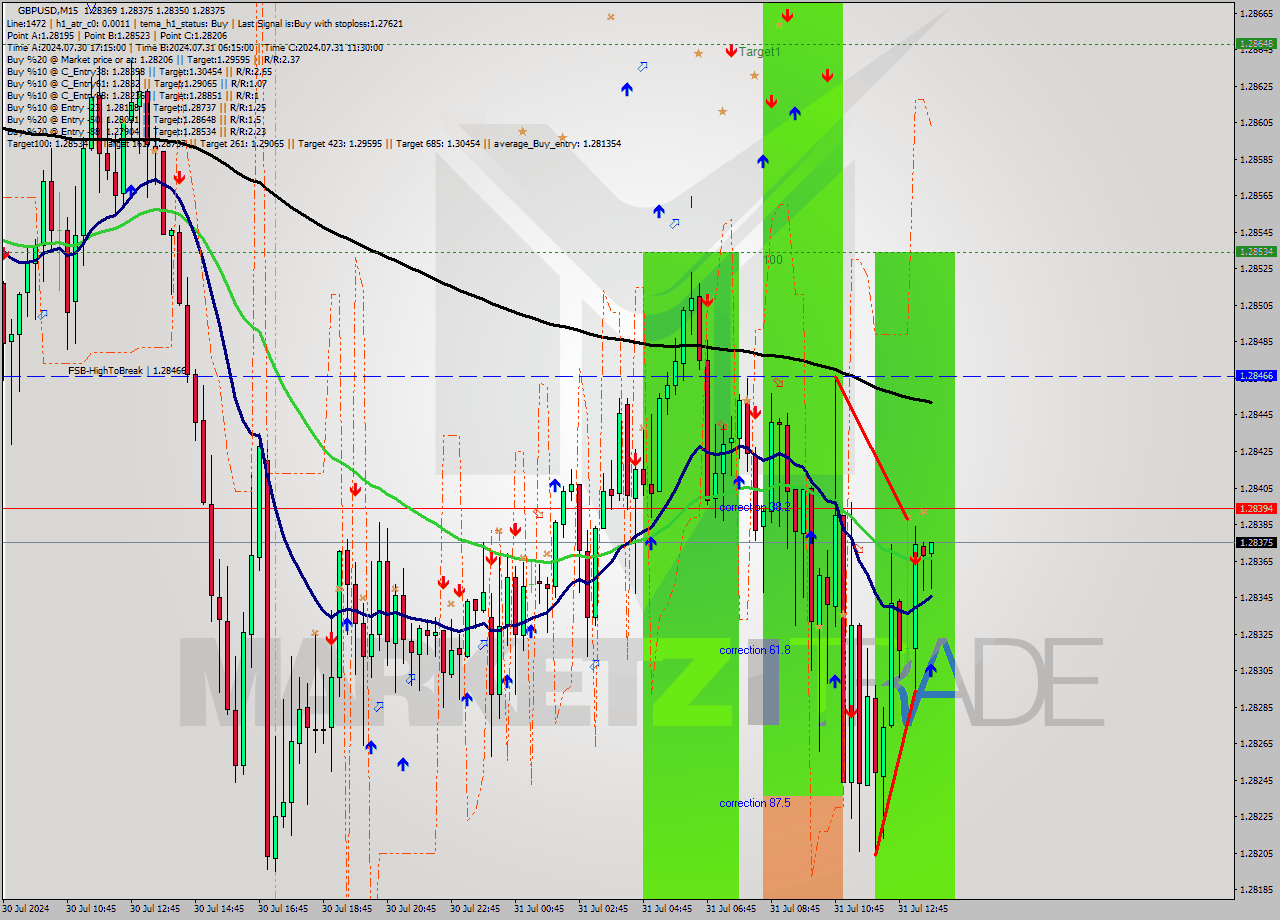Select the orange rectangle below correction 87.5
The width and height of the screenshot is (1280, 920).
click(803, 848)
